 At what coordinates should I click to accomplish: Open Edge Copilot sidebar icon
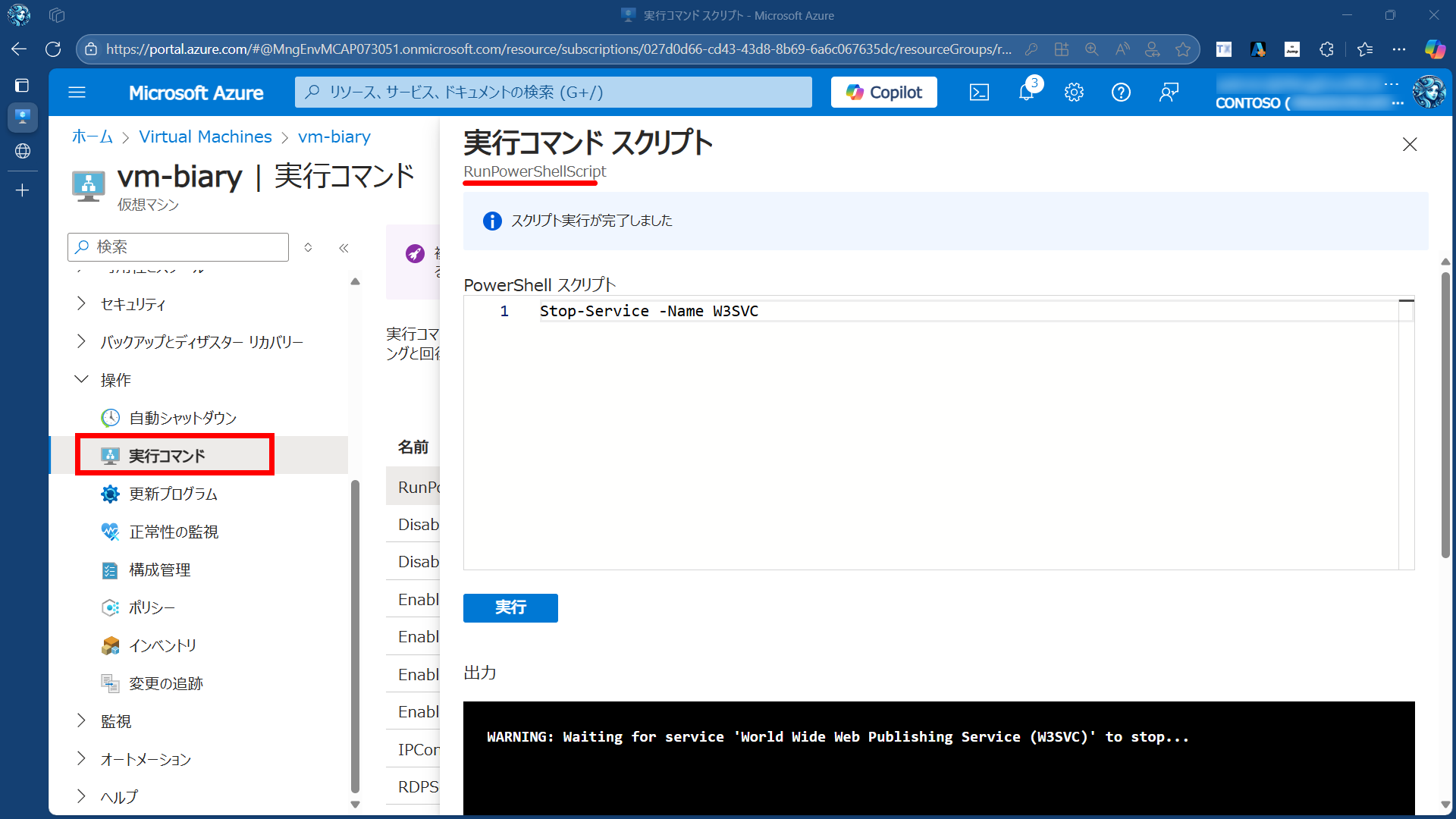[x=1435, y=49]
